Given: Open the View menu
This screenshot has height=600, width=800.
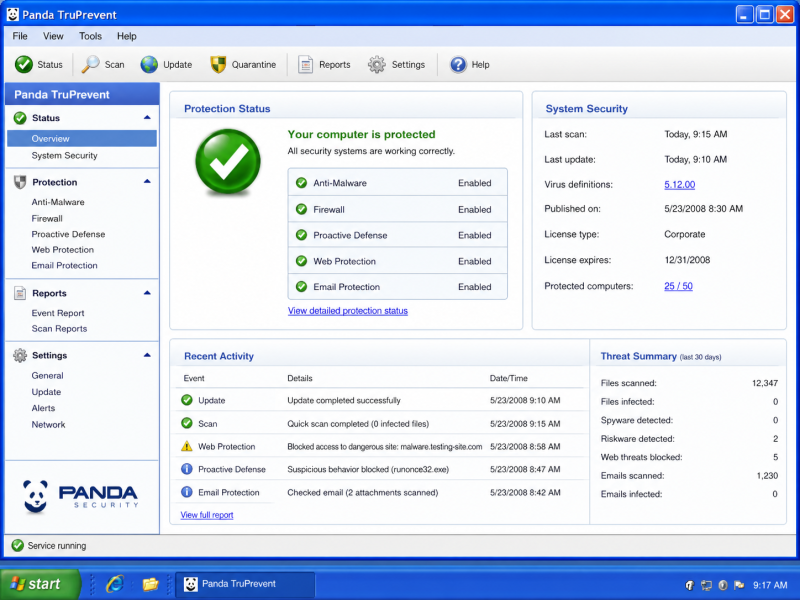Looking at the screenshot, I should tap(53, 36).
